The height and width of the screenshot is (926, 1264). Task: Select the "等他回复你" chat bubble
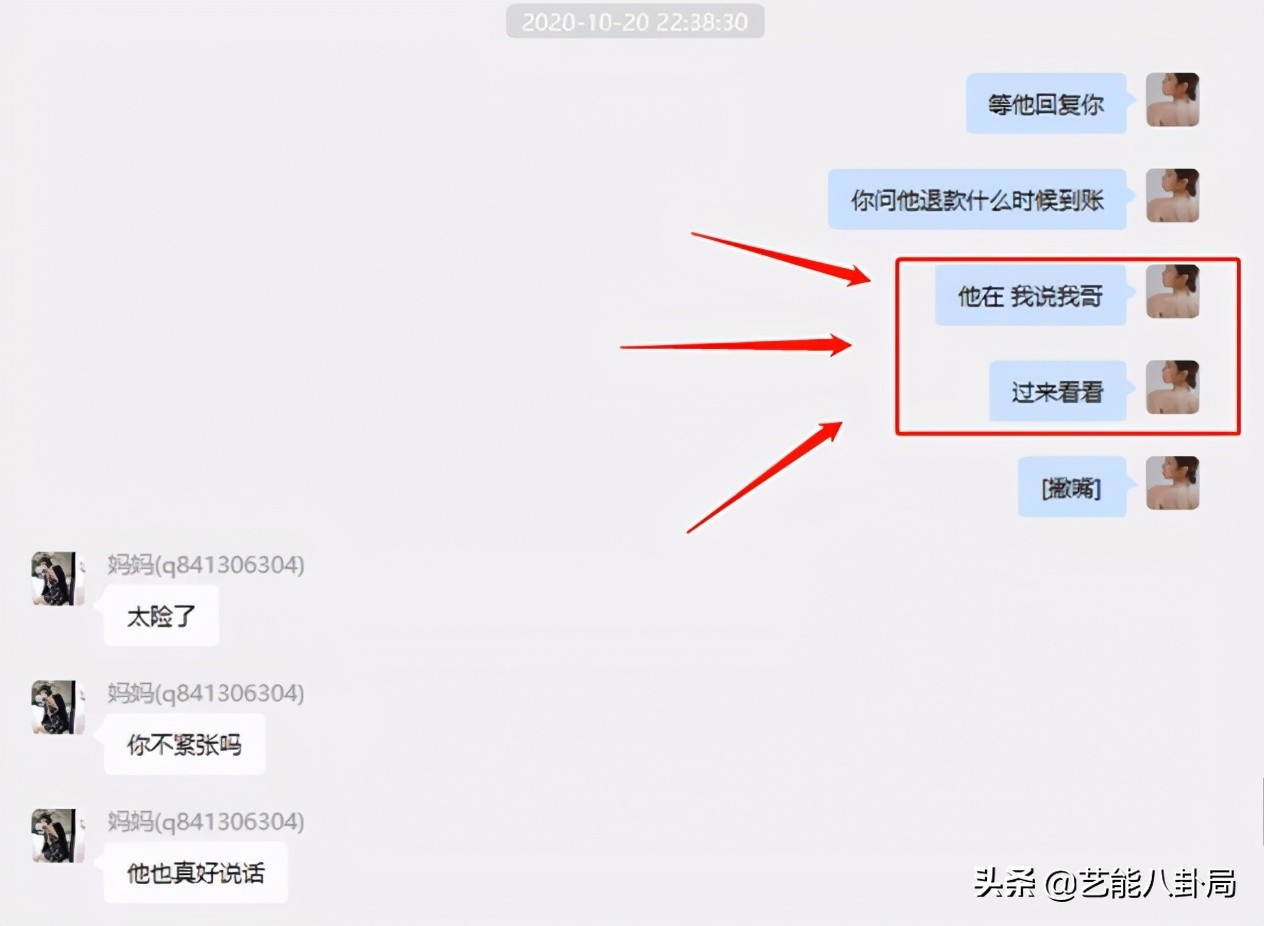click(1046, 103)
